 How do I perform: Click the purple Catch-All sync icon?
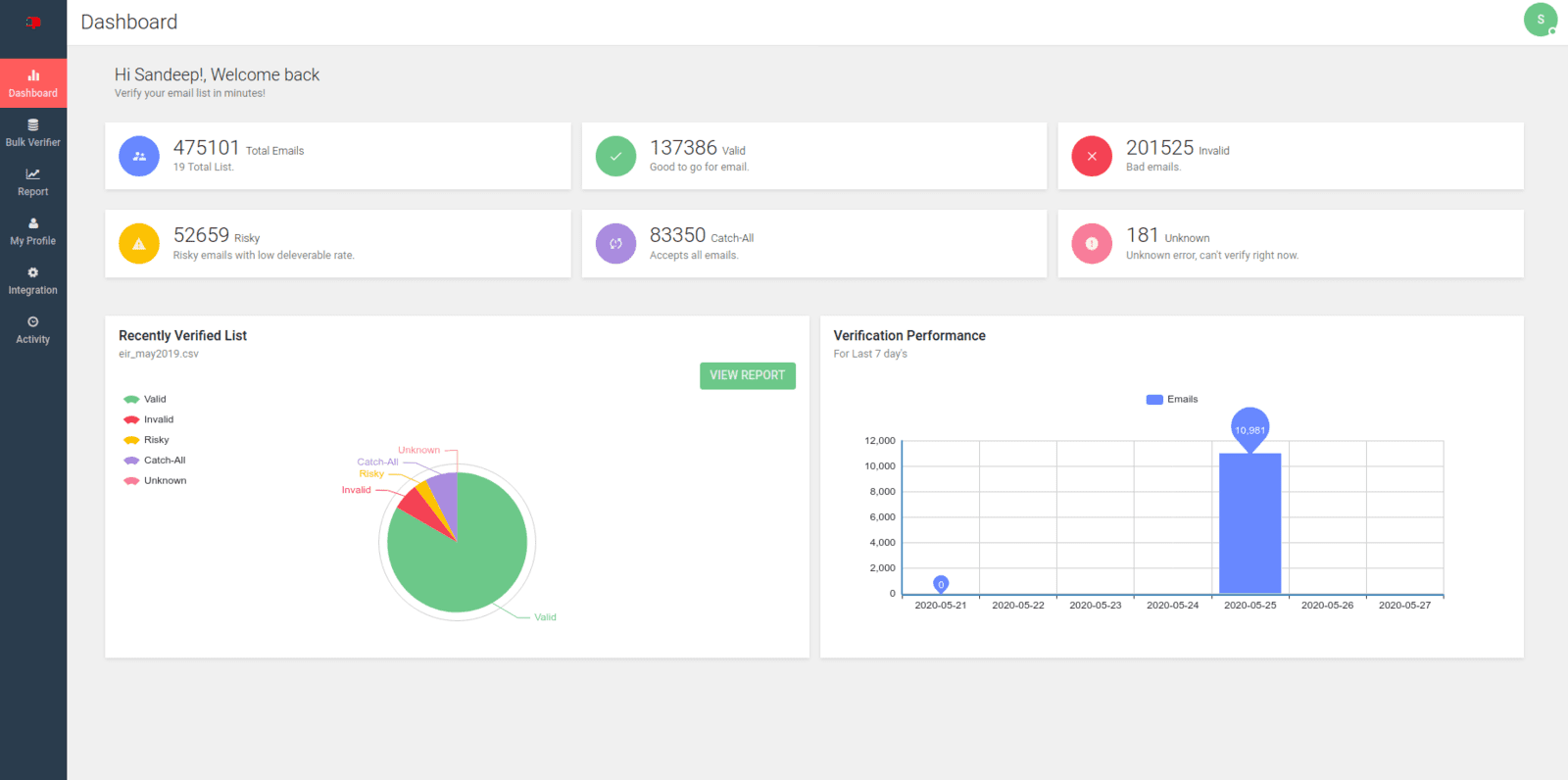[x=615, y=244]
